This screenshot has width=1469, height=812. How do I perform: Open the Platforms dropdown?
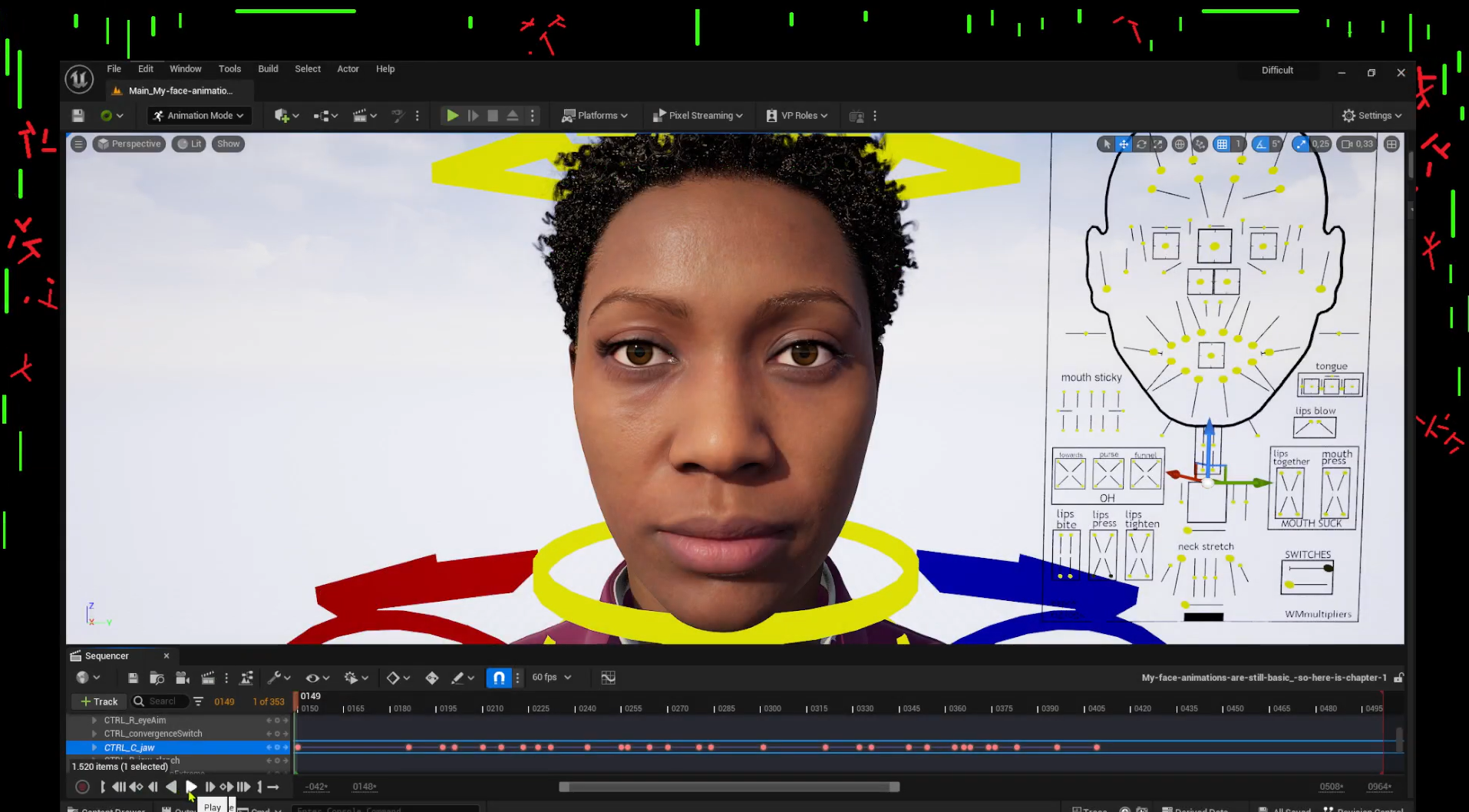(x=595, y=116)
